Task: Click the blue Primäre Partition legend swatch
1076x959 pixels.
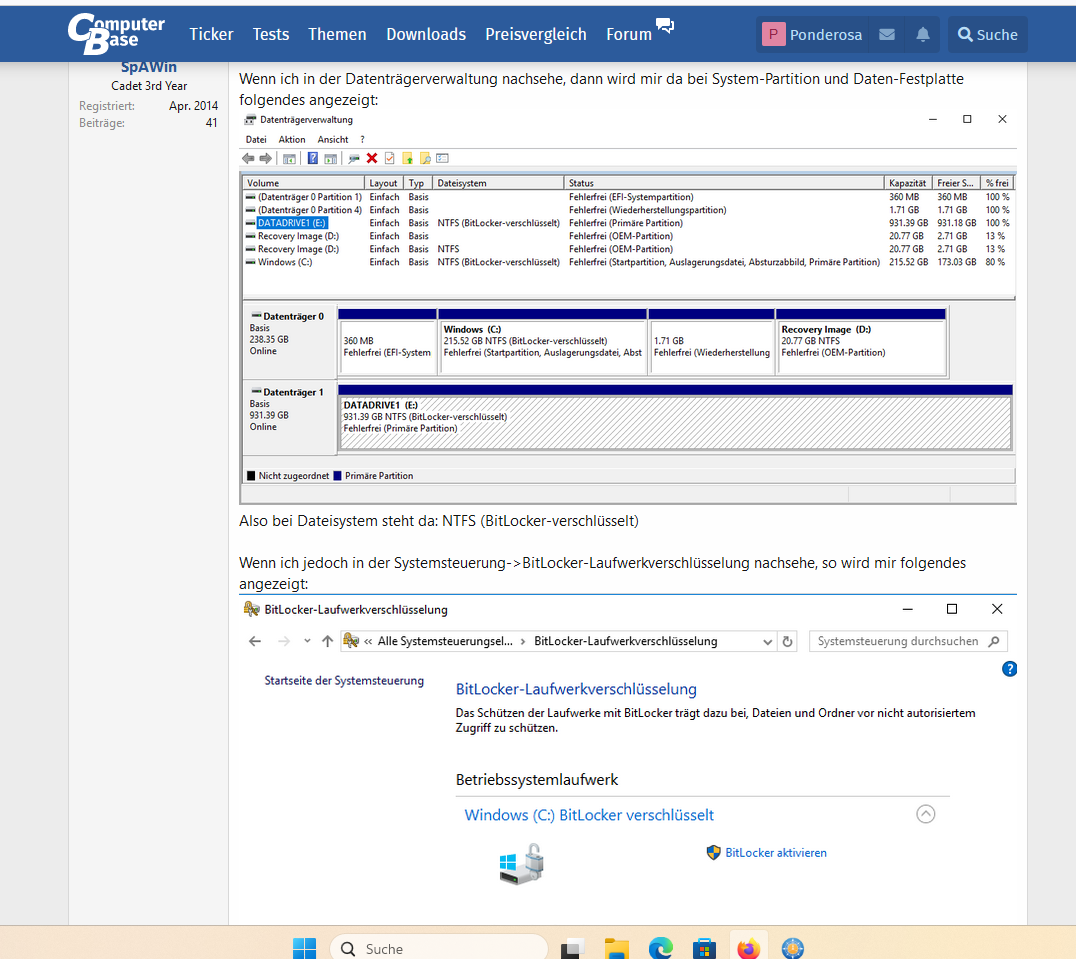Action: click(x=338, y=475)
